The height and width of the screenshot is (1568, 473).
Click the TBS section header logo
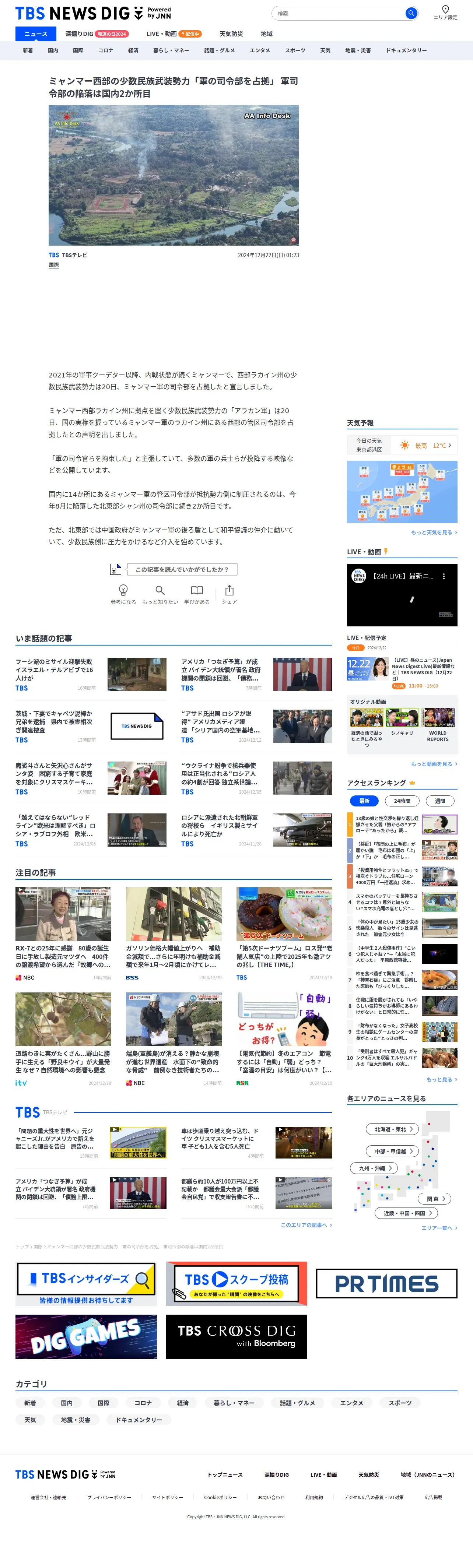27,1112
